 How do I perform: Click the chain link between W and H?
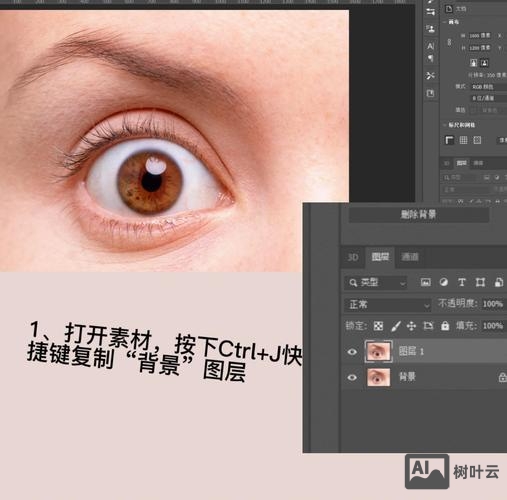point(449,42)
